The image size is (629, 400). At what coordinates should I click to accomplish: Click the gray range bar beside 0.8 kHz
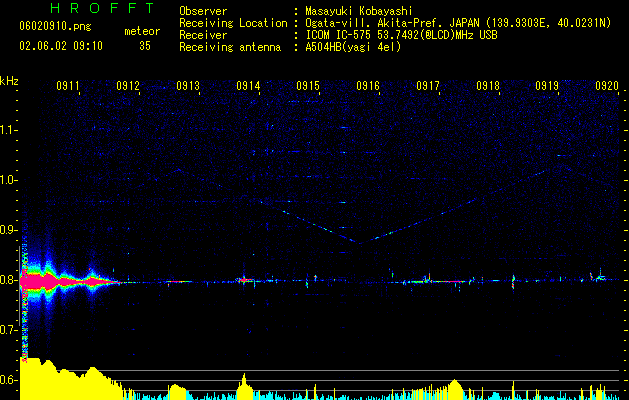(x=19, y=286)
